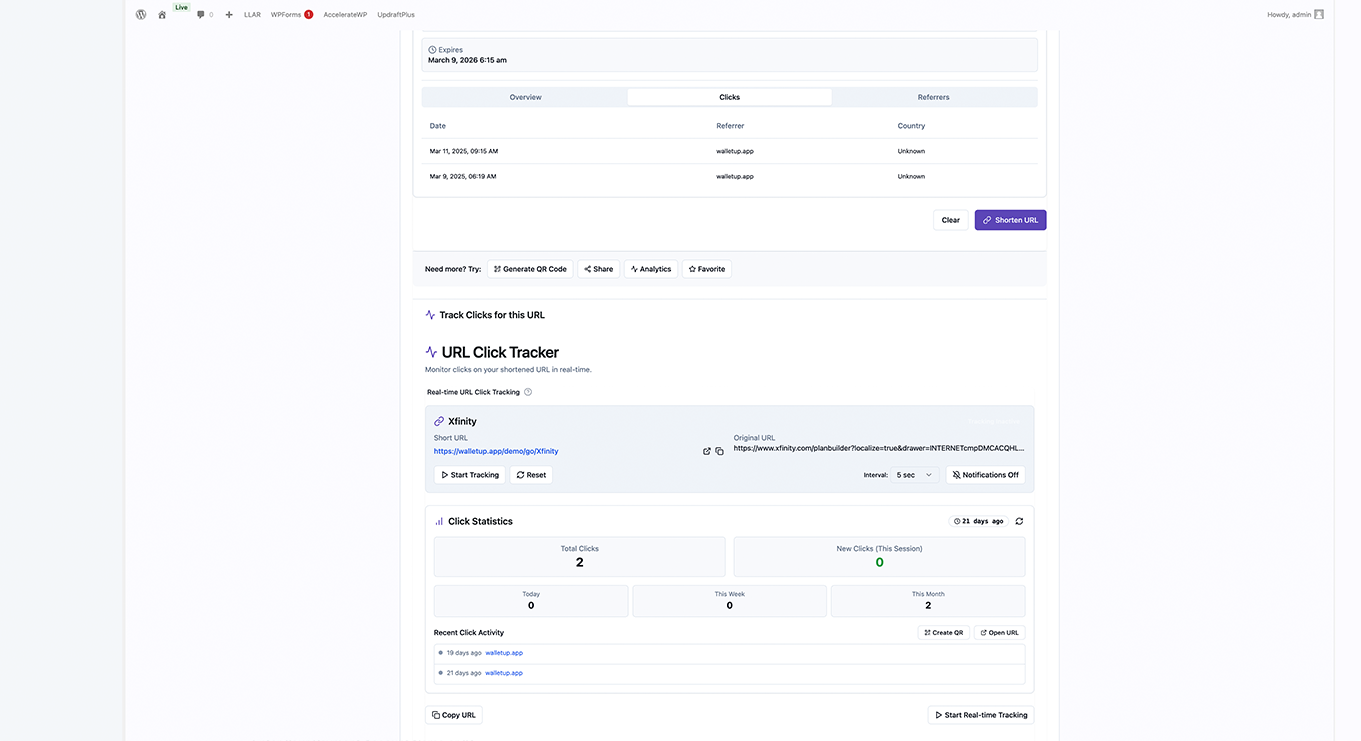Click the Original URL xfinity.com text

click(x=879, y=449)
